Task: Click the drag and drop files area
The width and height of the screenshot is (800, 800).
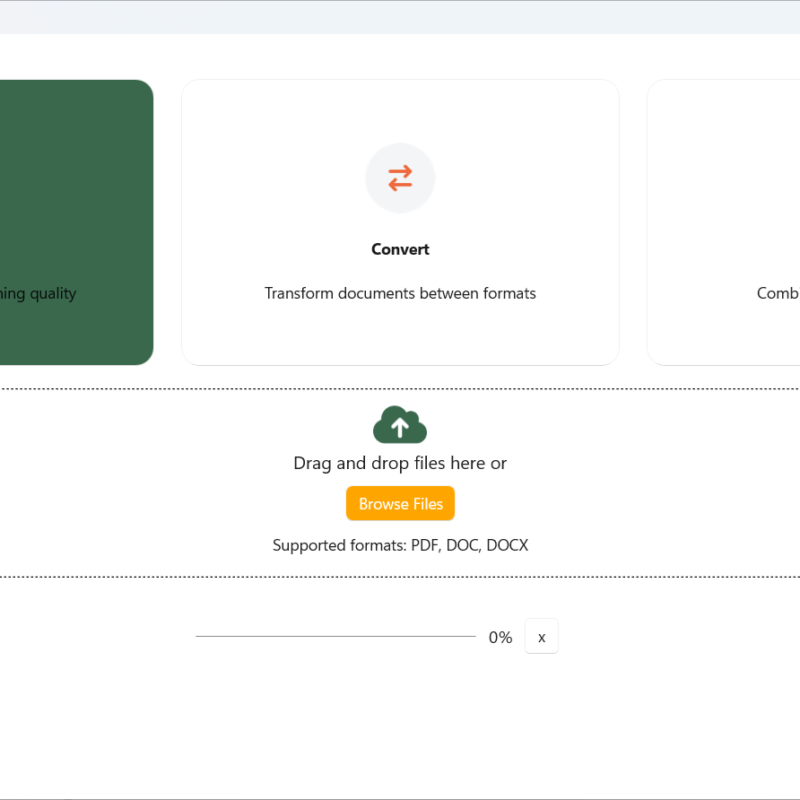Action: (x=400, y=463)
